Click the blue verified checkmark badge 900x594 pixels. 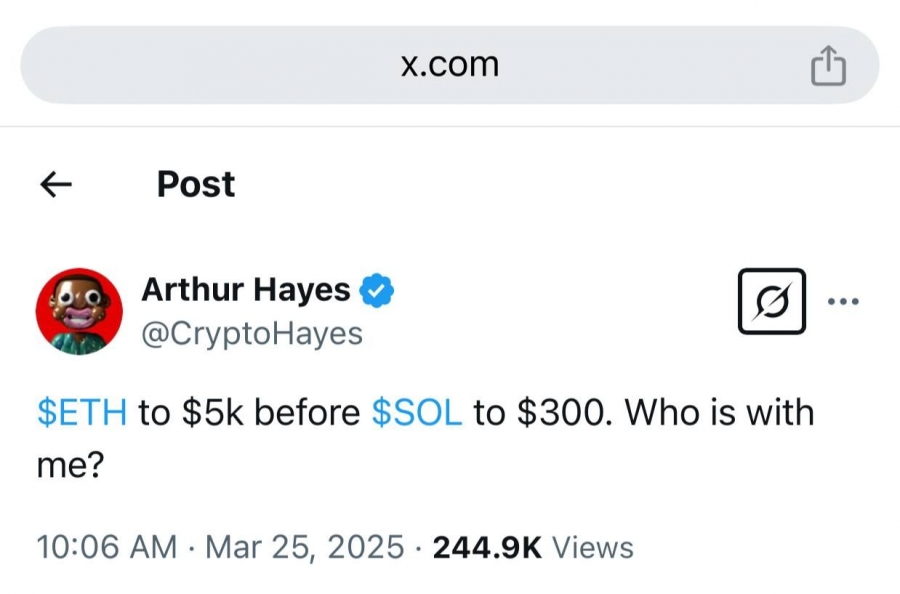click(377, 290)
